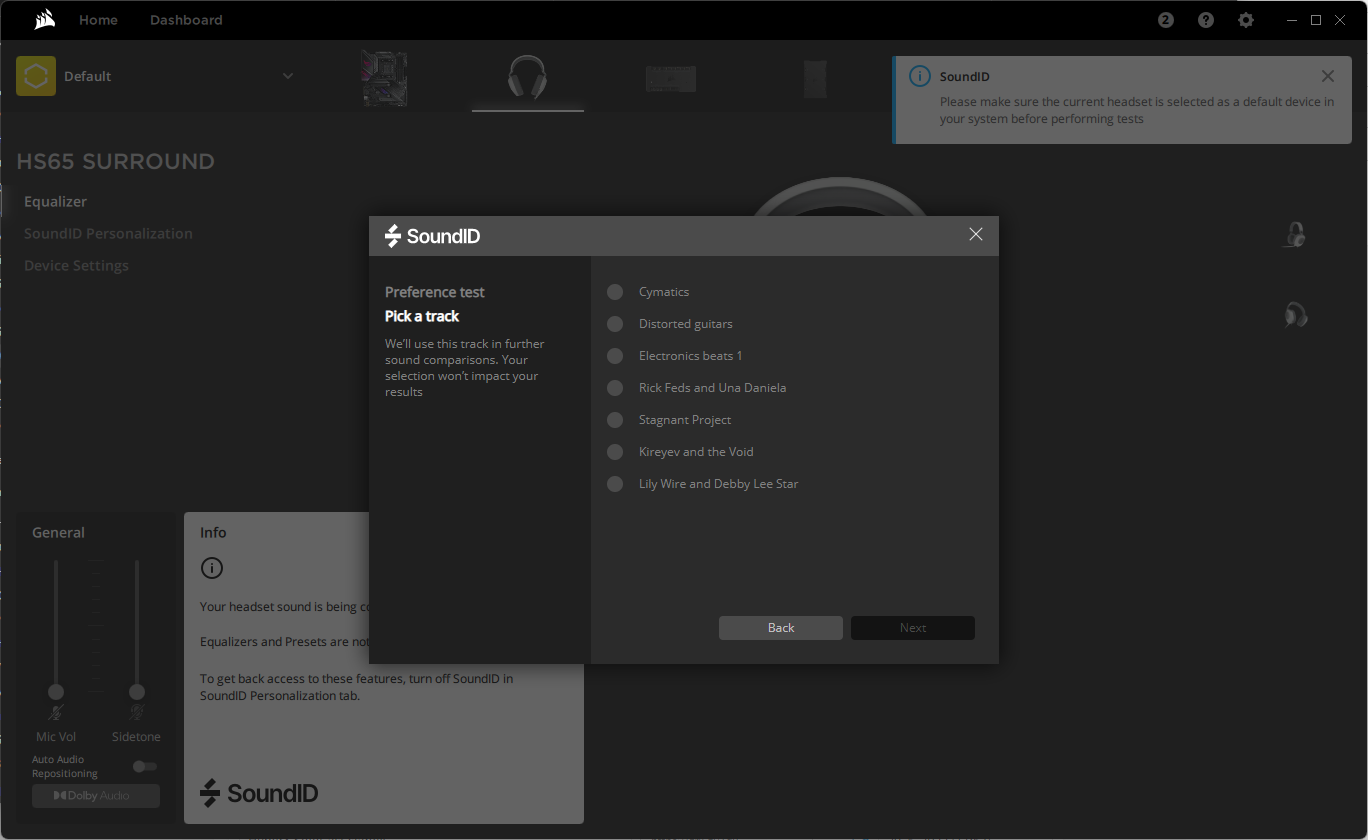1368x840 pixels.
Task: Switch to the Equalizer section
Action: pos(56,202)
